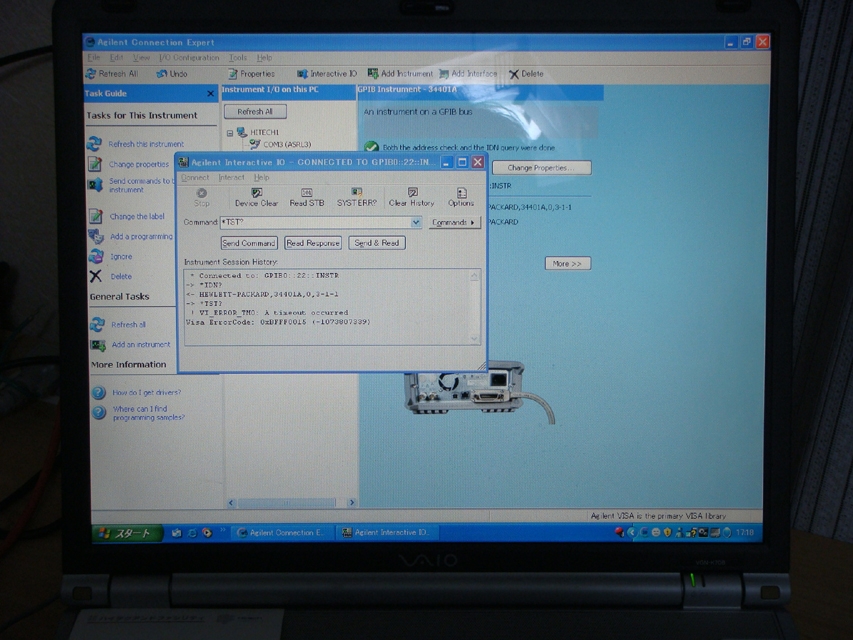The image size is (853, 640).
Task: Click the VI_ERROR_TMO timeout line in history
Action: tap(270, 313)
